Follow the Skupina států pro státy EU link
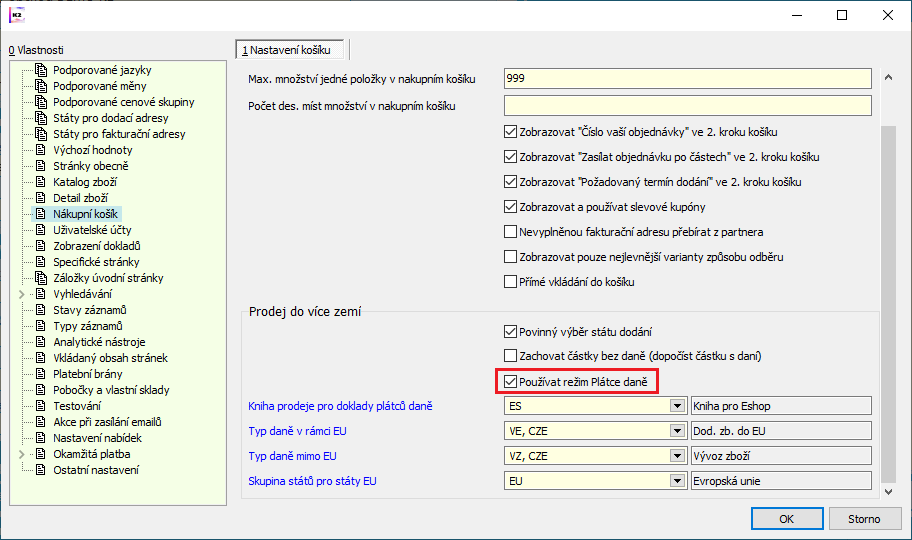 [x=312, y=481]
